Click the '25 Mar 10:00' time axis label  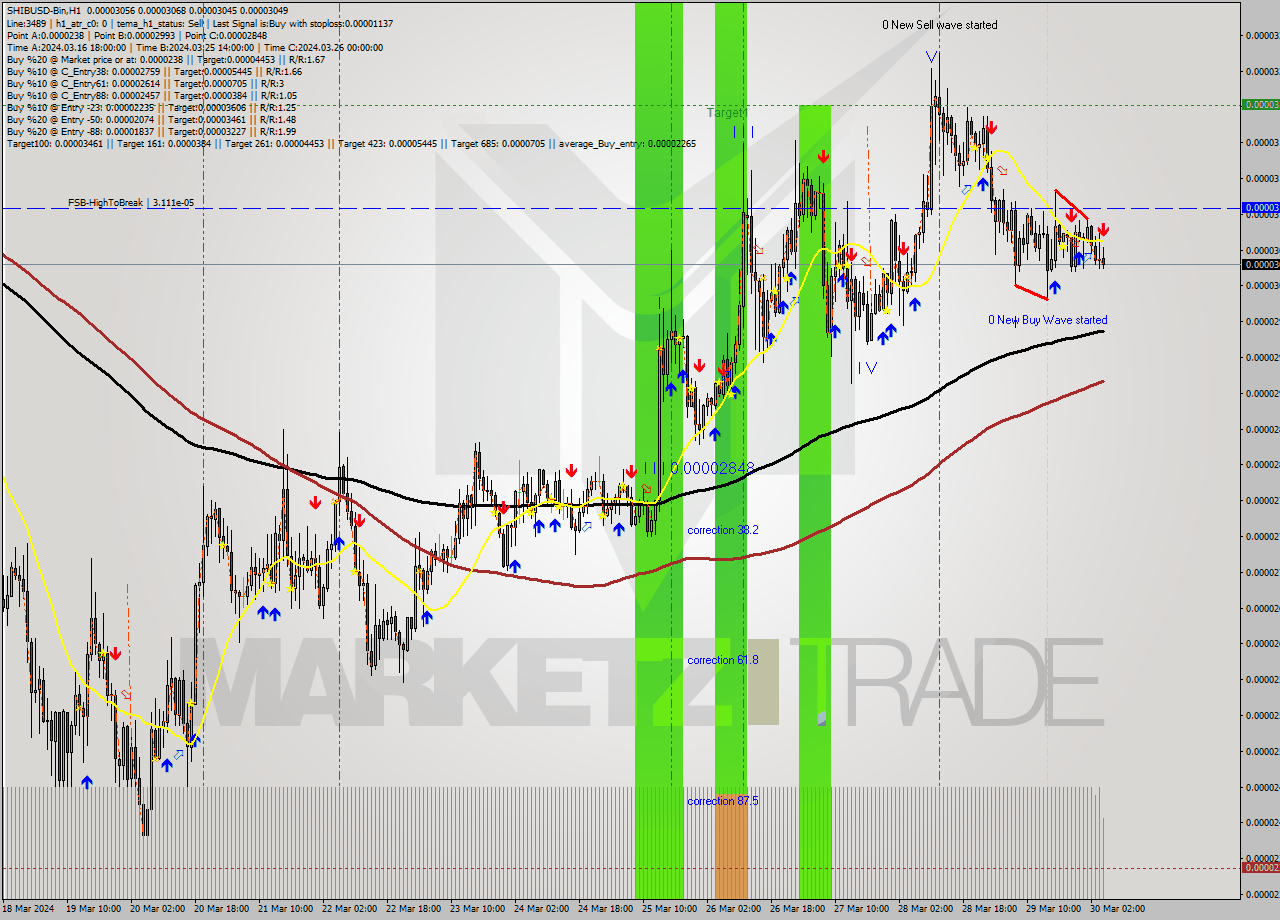coord(669,909)
